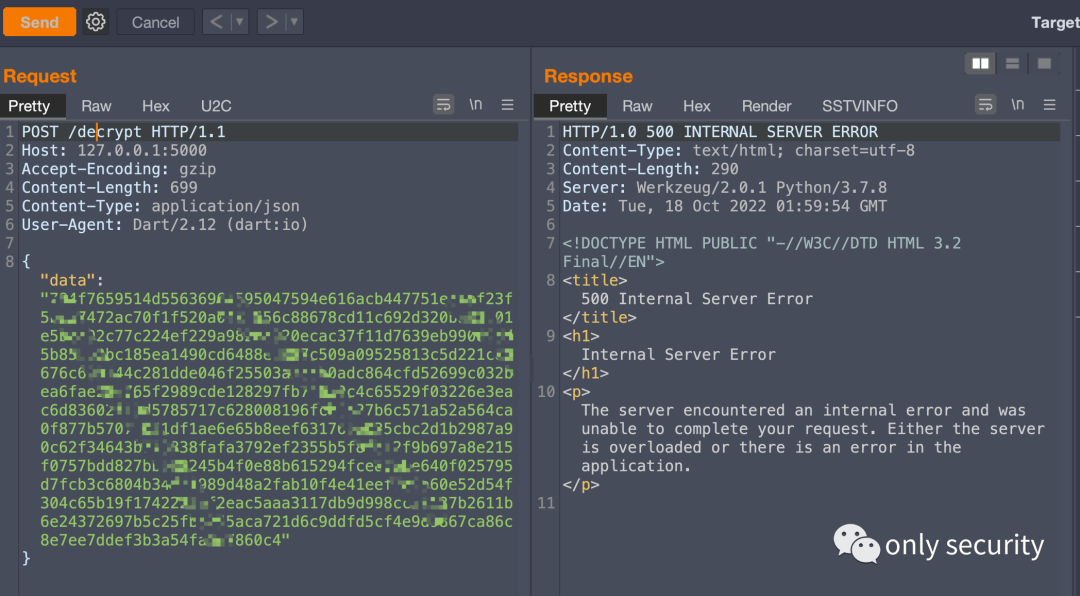
Task: Switch to the Request Hex tab
Action: click(x=156, y=106)
